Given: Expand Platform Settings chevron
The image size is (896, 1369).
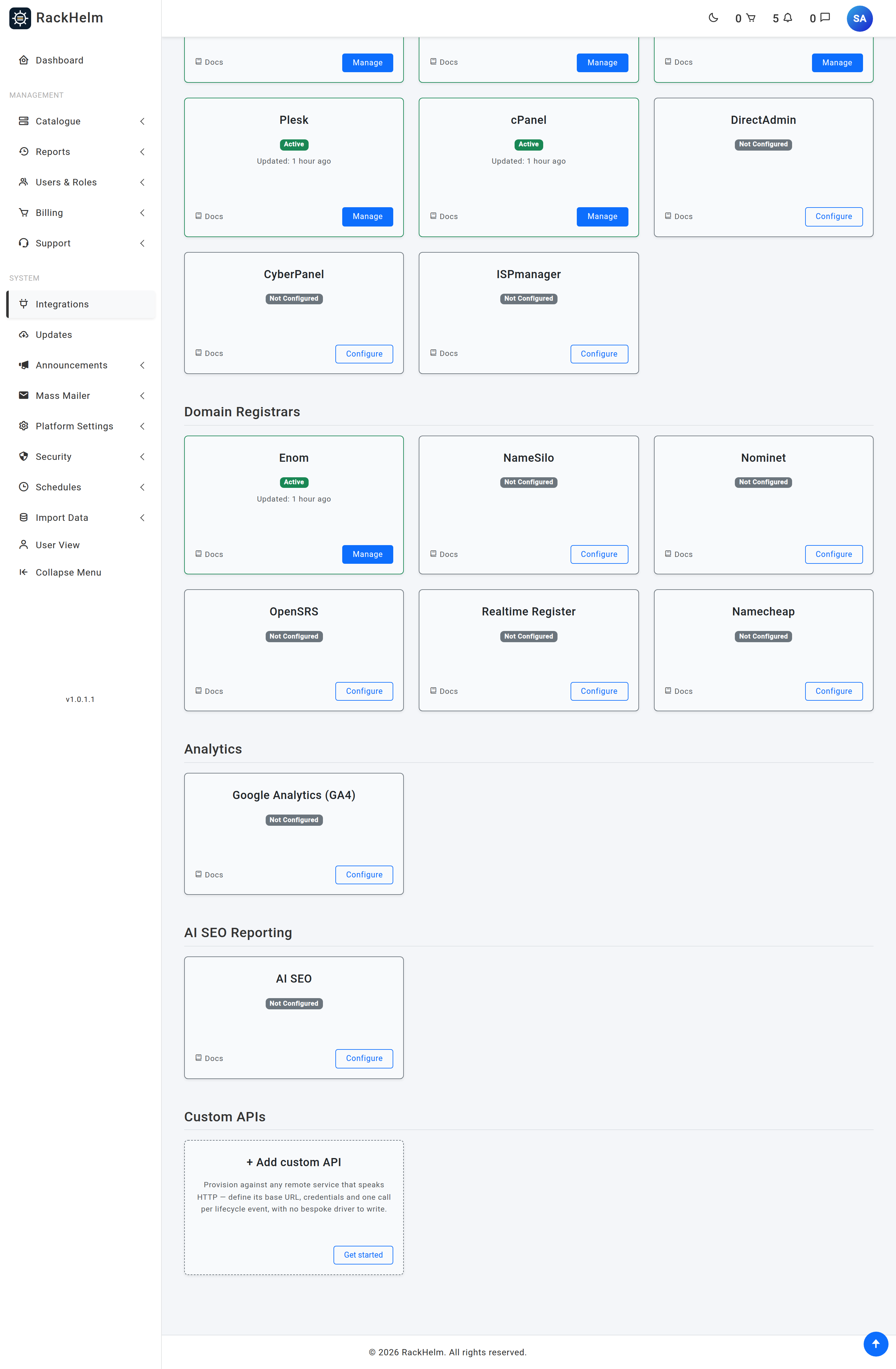Looking at the screenshot, I should coord(142,426).
